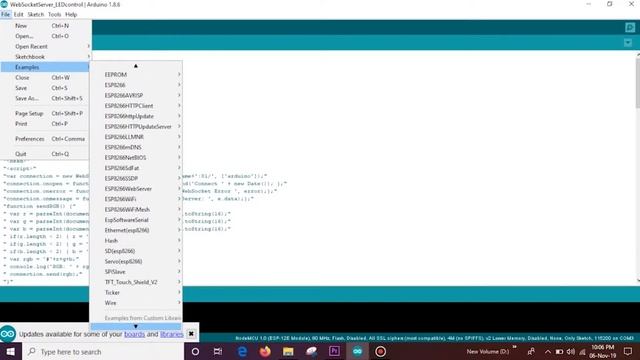Expand EEPROM examples
This screenshot has height=360, width=640.
point(136,75)
